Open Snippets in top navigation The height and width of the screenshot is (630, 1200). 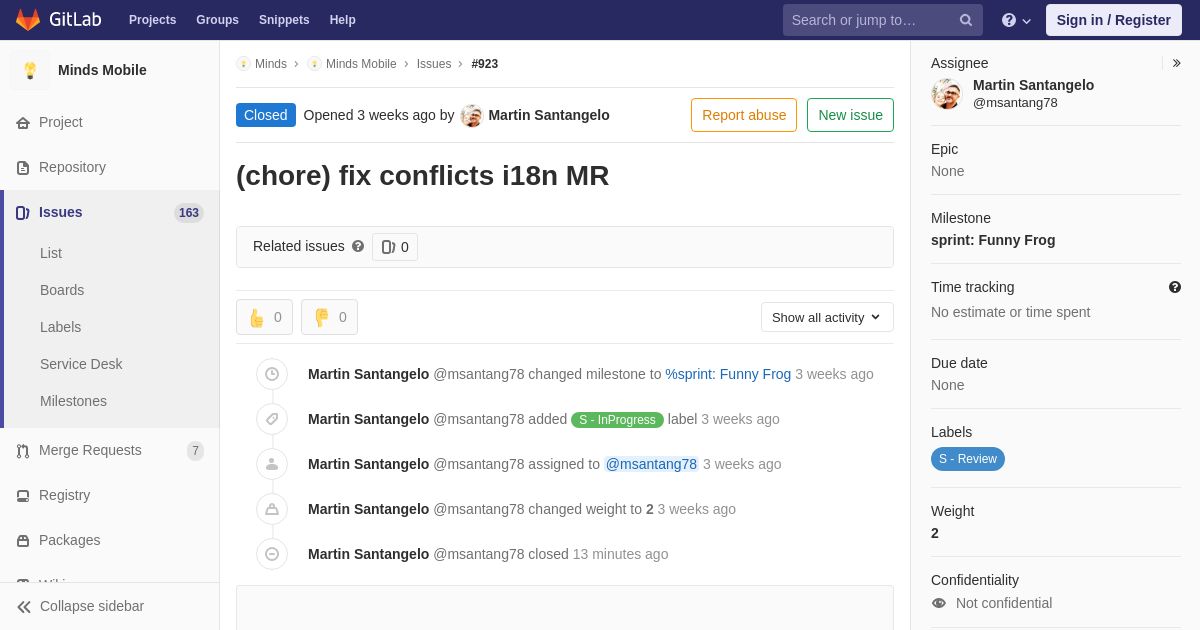click(284, 20)
